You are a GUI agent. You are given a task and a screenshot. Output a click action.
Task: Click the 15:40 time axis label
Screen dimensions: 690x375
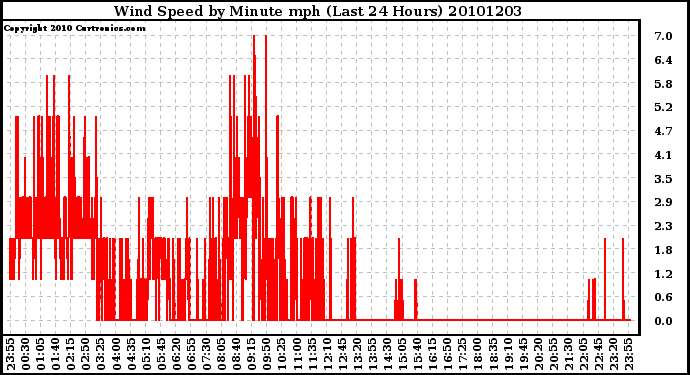(x=417, y=355)
